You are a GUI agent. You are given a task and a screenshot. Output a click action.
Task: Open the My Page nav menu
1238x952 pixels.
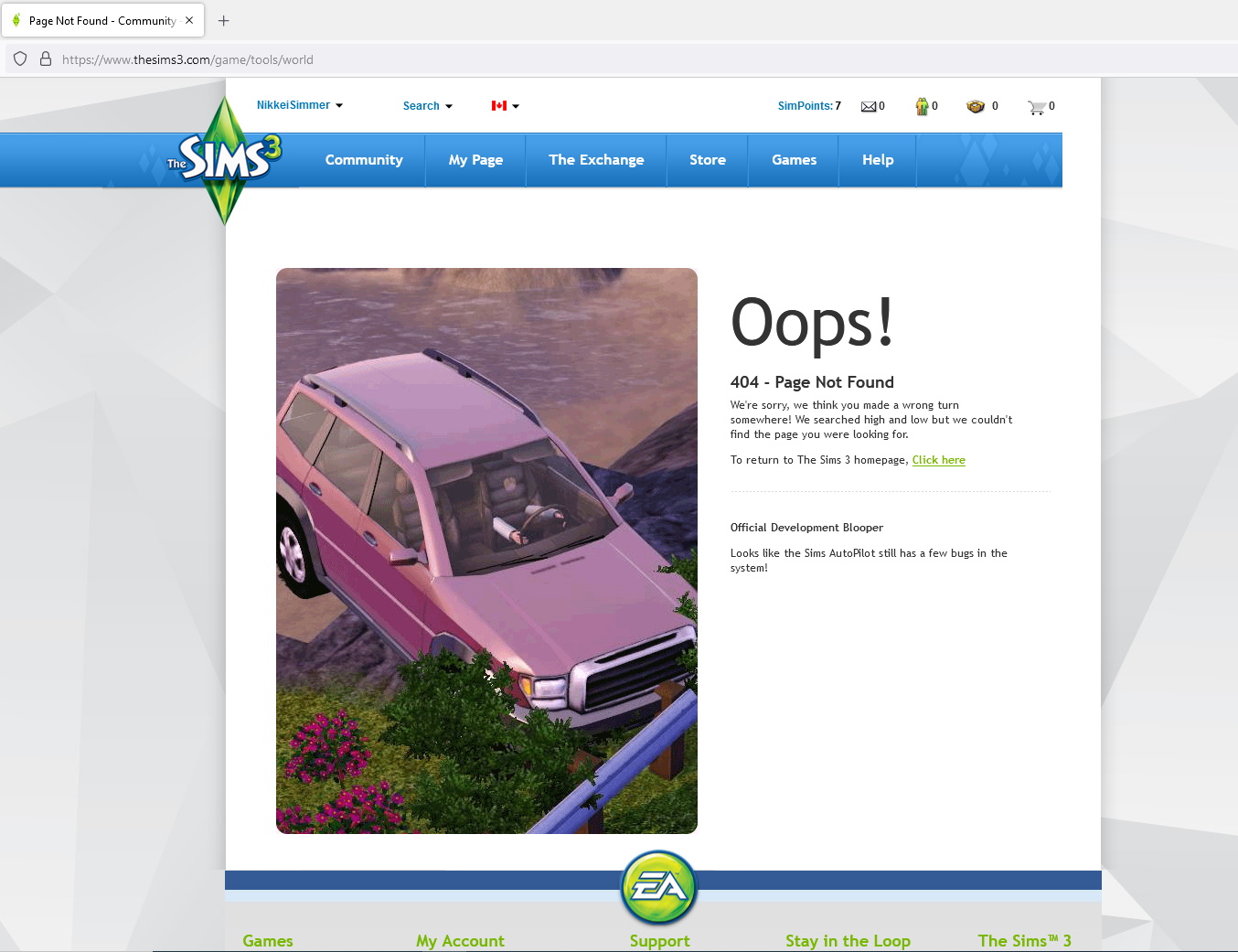[x=475, y=160]
